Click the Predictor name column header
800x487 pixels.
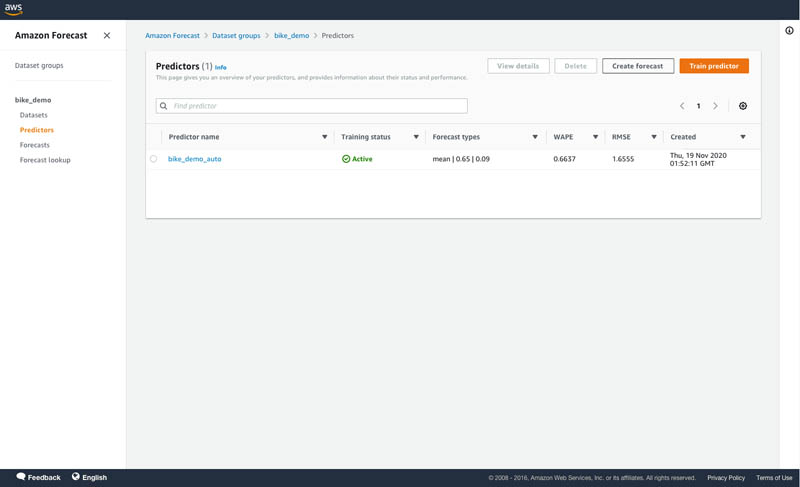(194, 137)
